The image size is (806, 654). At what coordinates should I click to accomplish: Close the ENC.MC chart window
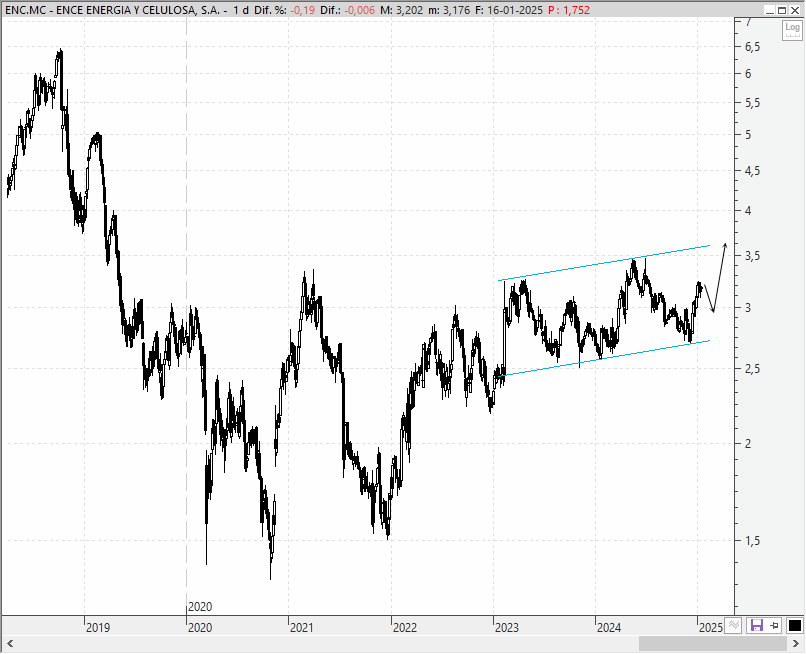(x=795, y=10)
